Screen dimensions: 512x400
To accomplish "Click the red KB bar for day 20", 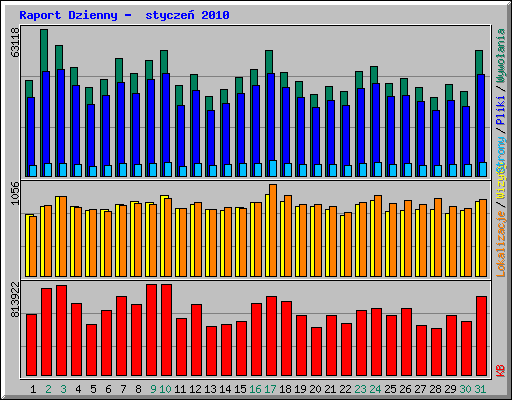I will pyautogui.click(x=316, y=351).
